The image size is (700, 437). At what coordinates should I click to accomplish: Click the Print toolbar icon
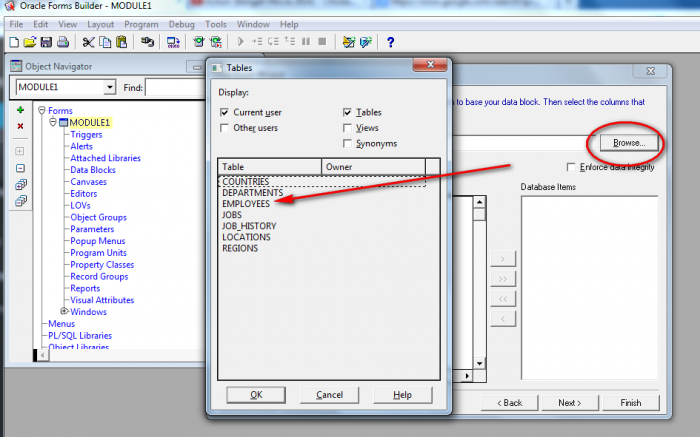point(62,42)
